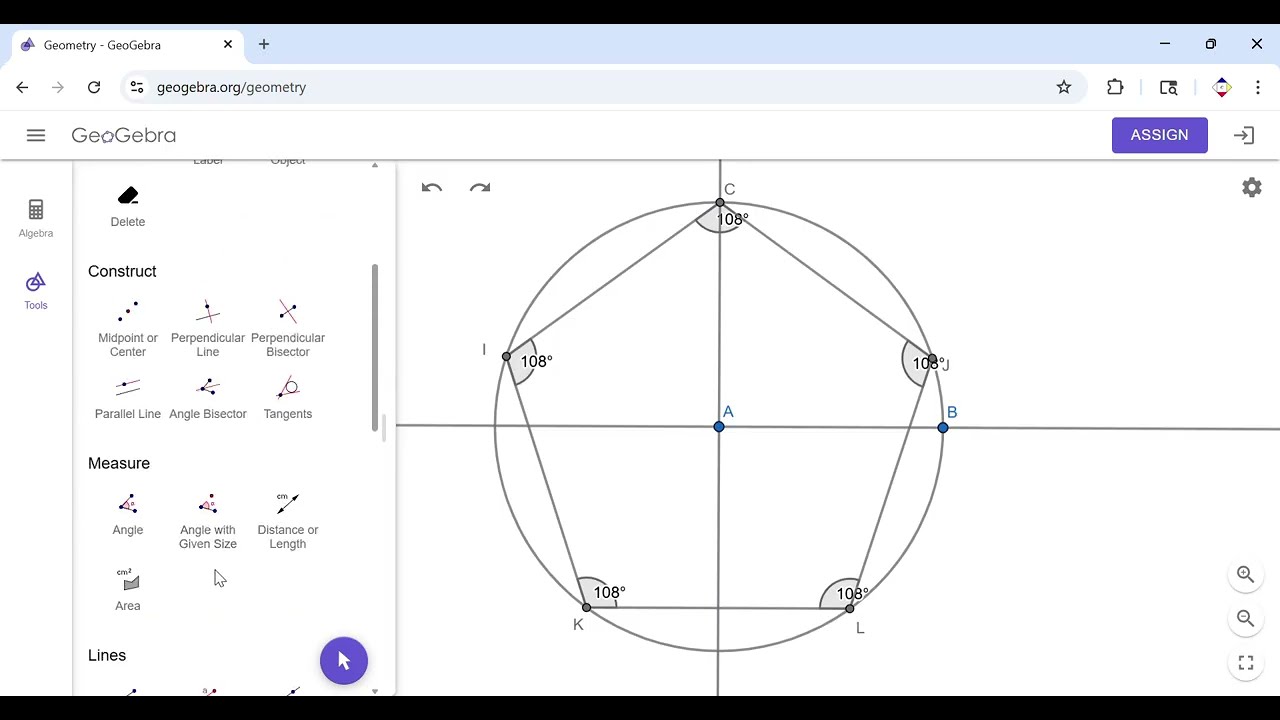Open the browser extensions menu
The image size is (1280, 720).
coord(1115,87)
